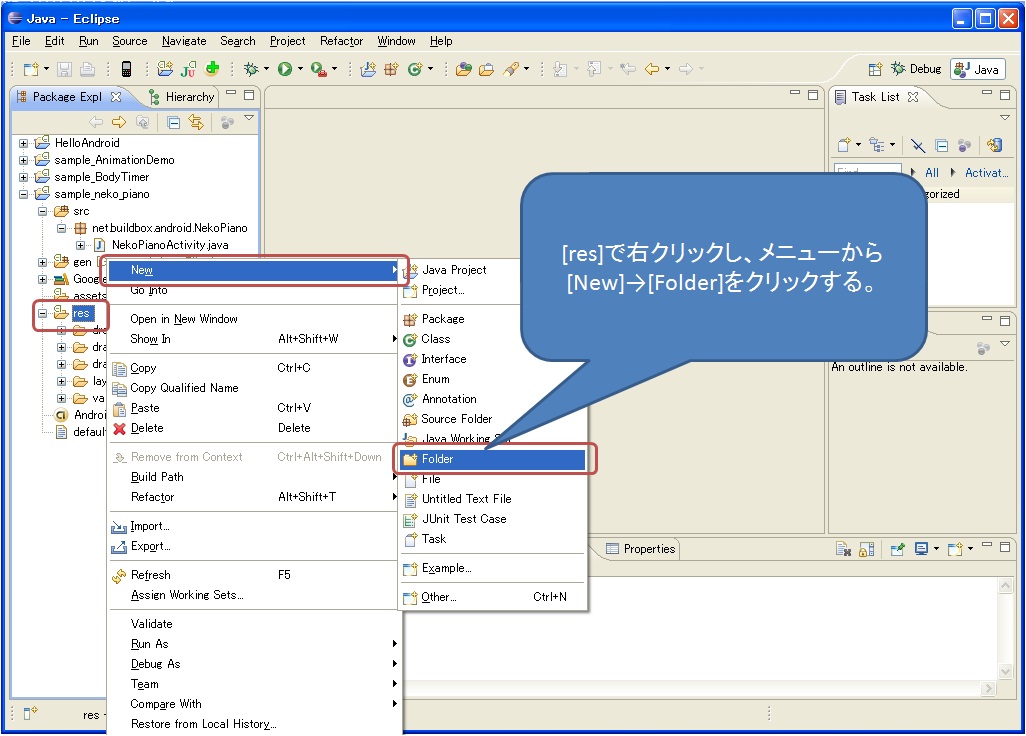
Task: Close the Task List tab
Action: point(913,97)
